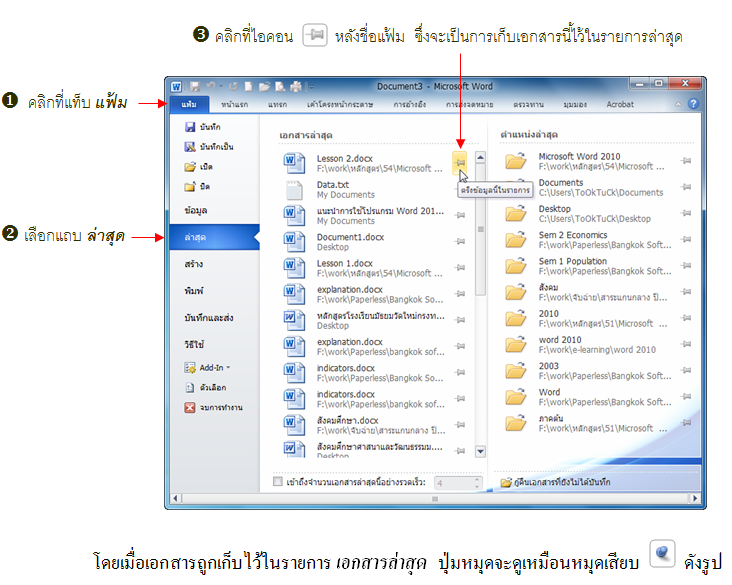Switch to ตรวจทาน (Review) ribbon tab
This screenshot has width=732, height=585.
[528, 105]
